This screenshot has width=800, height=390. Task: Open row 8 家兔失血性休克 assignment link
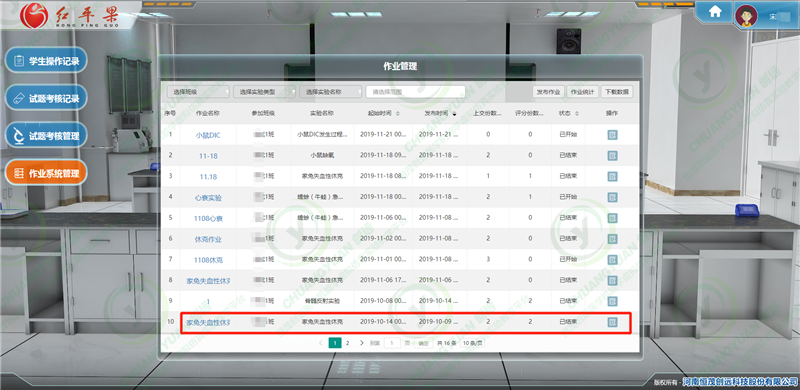(x=208, y=281)
